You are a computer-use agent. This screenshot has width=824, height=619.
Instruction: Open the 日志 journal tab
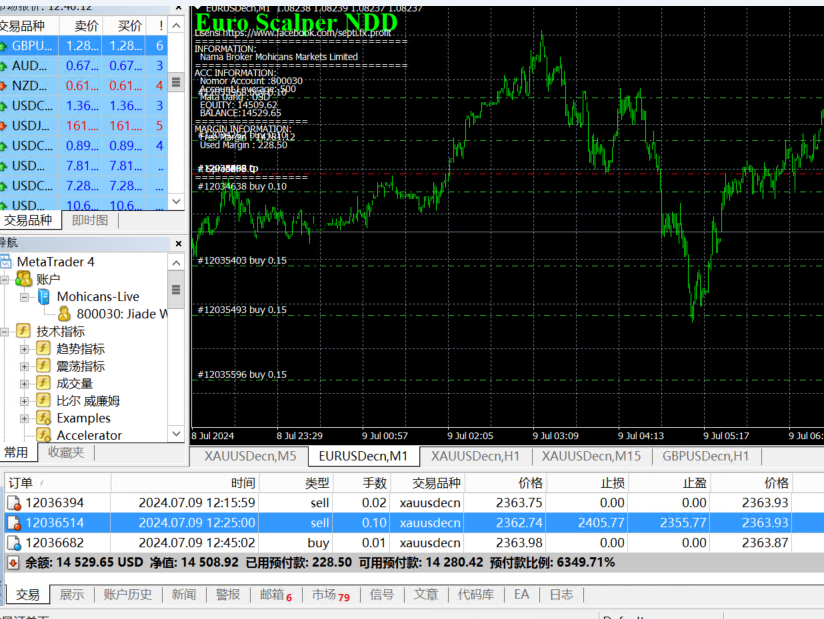point(561,594)
